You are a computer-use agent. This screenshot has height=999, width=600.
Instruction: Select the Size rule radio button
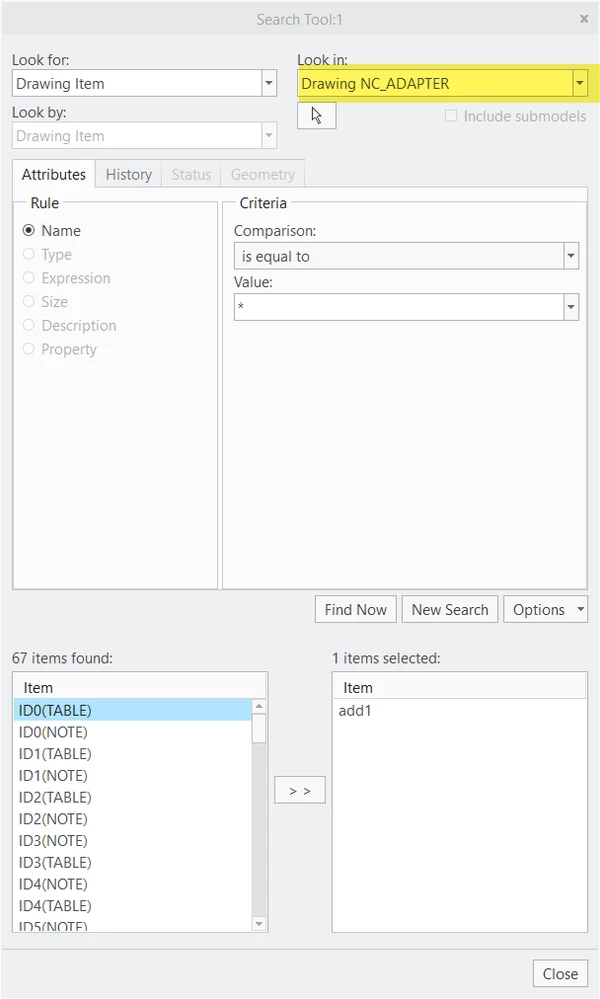click(x=29, y=301)
